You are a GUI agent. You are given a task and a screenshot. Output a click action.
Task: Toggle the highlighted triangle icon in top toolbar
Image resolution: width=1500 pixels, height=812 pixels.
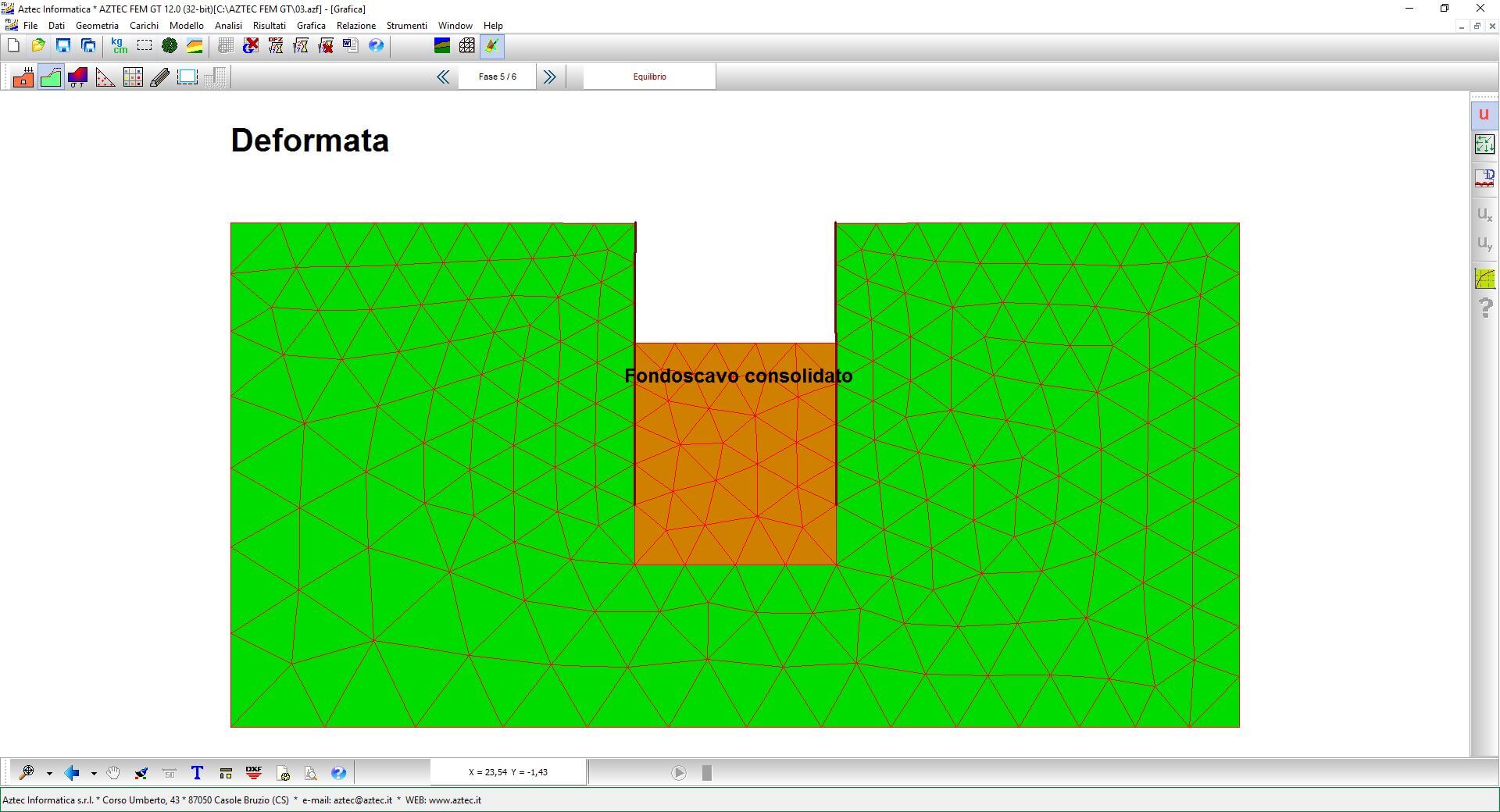[492, 46]
